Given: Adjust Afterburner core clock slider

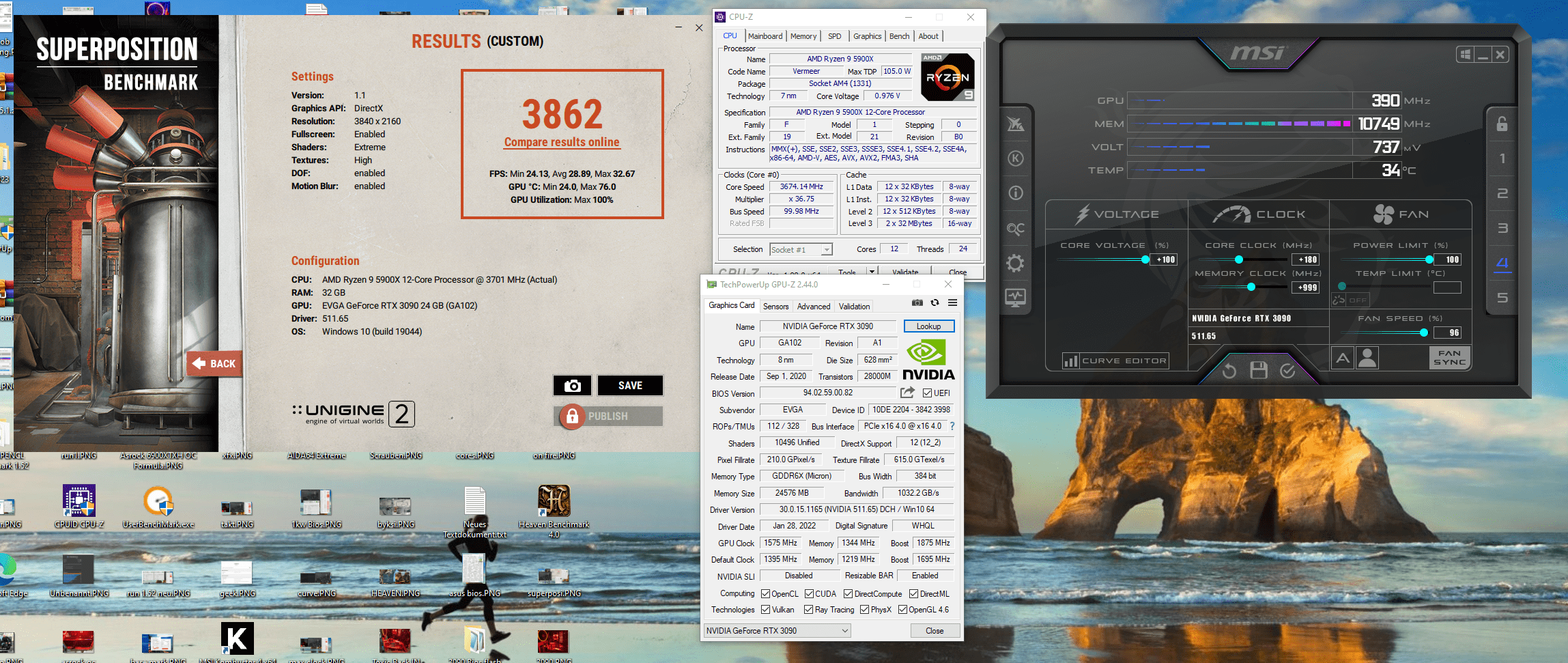Looking at the screenshot, I should 1239,259.
